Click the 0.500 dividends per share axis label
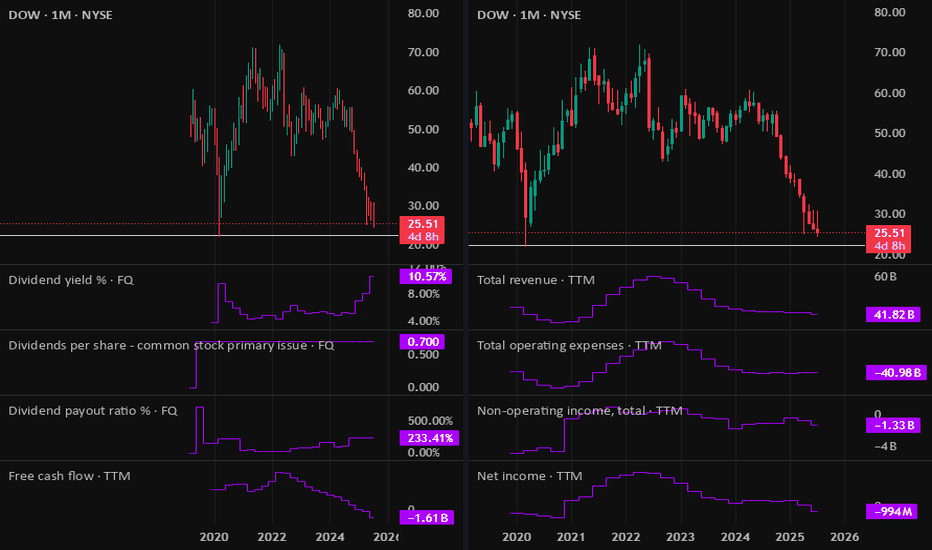Image resolution: width=932 pixels, height=550 pixels. (x=423, y=355)
